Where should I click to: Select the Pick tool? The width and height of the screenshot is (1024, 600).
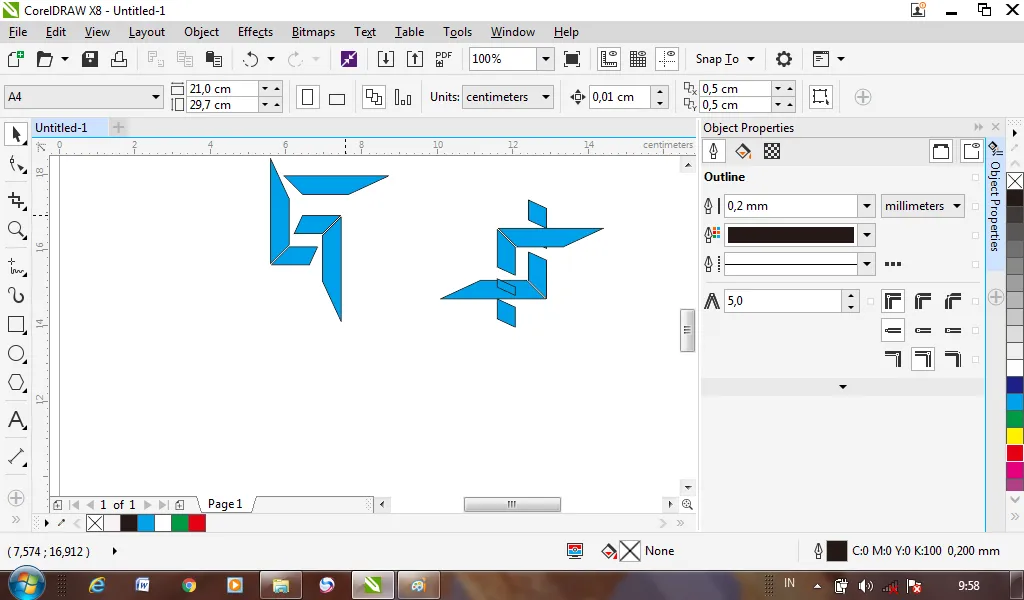(x=16, y=134)
